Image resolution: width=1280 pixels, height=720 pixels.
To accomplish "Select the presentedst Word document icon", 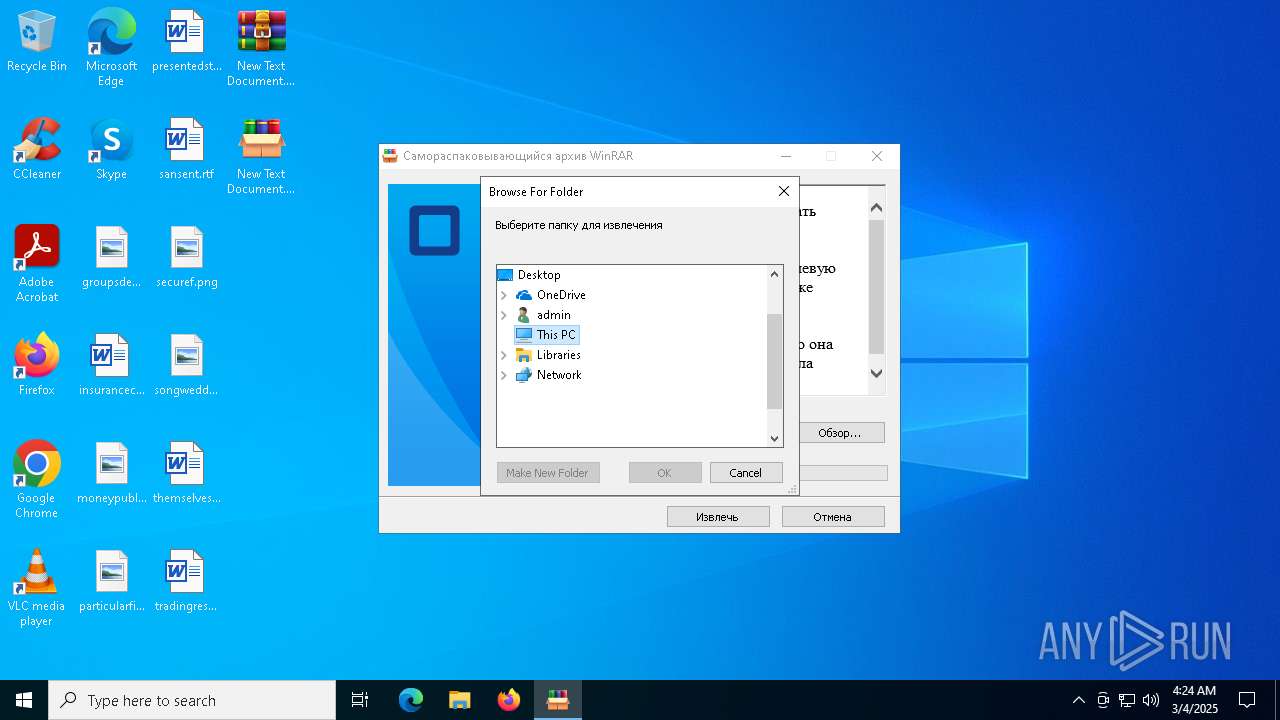I will click(186, 41).
